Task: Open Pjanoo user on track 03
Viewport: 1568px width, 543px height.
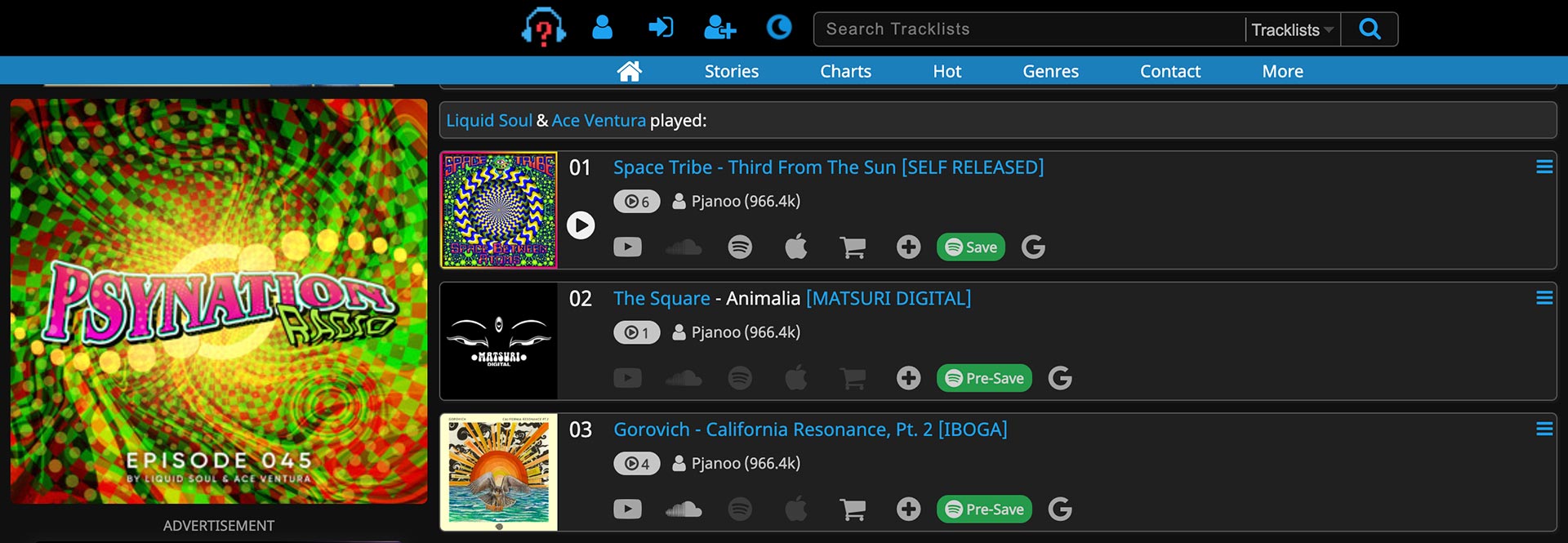Action: click(x=737, y=463)
